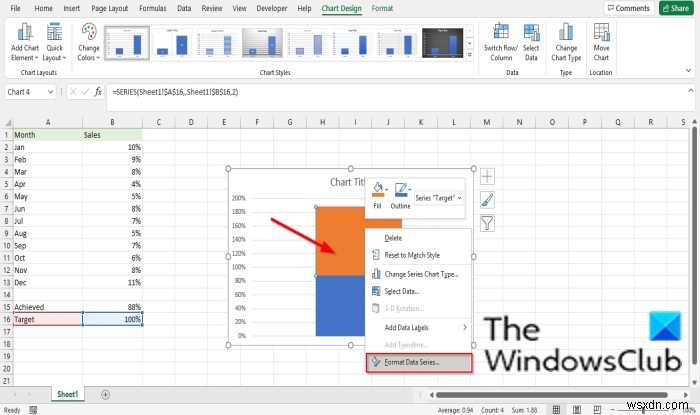Switch to Page Break Preview

pyautogui.click(x=597, y=410)
